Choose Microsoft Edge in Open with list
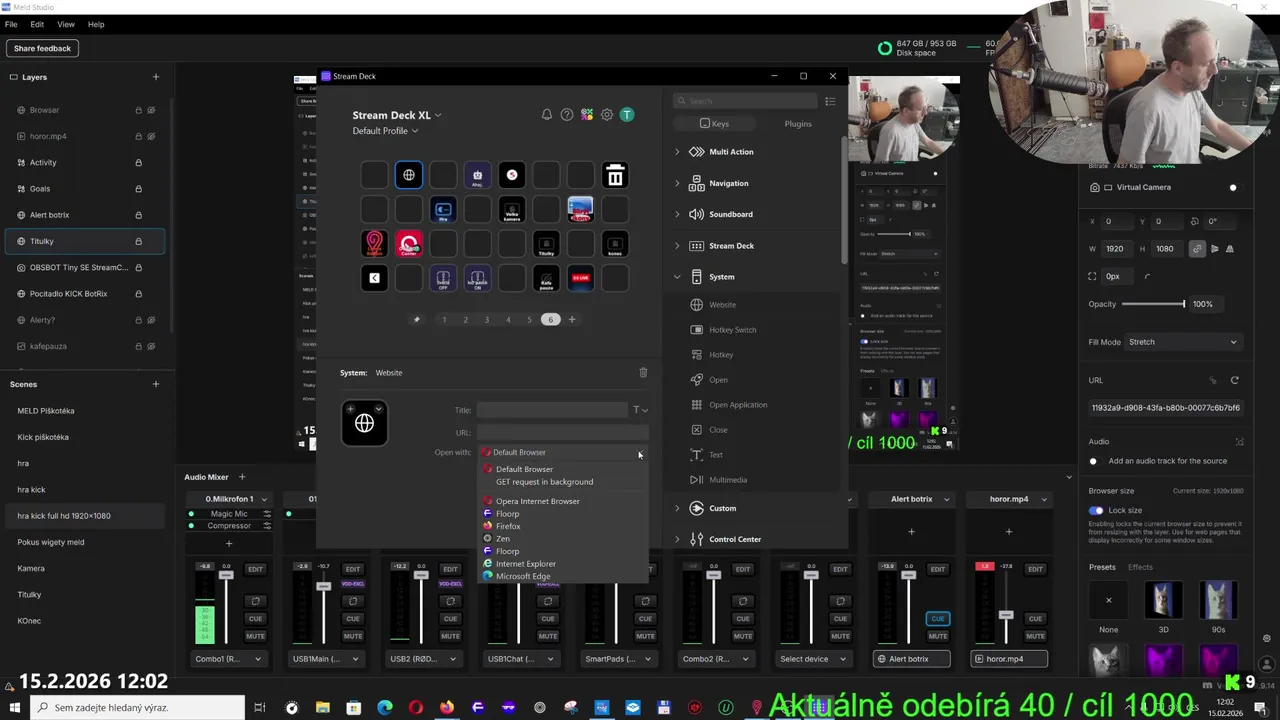Screen dimensions: 1280x720 523,576
